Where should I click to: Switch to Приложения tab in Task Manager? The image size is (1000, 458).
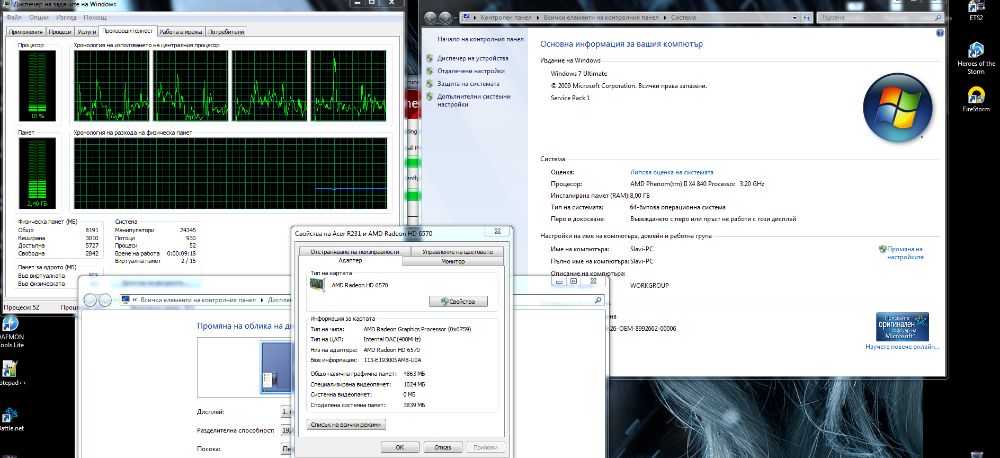[x=26, y=32]
